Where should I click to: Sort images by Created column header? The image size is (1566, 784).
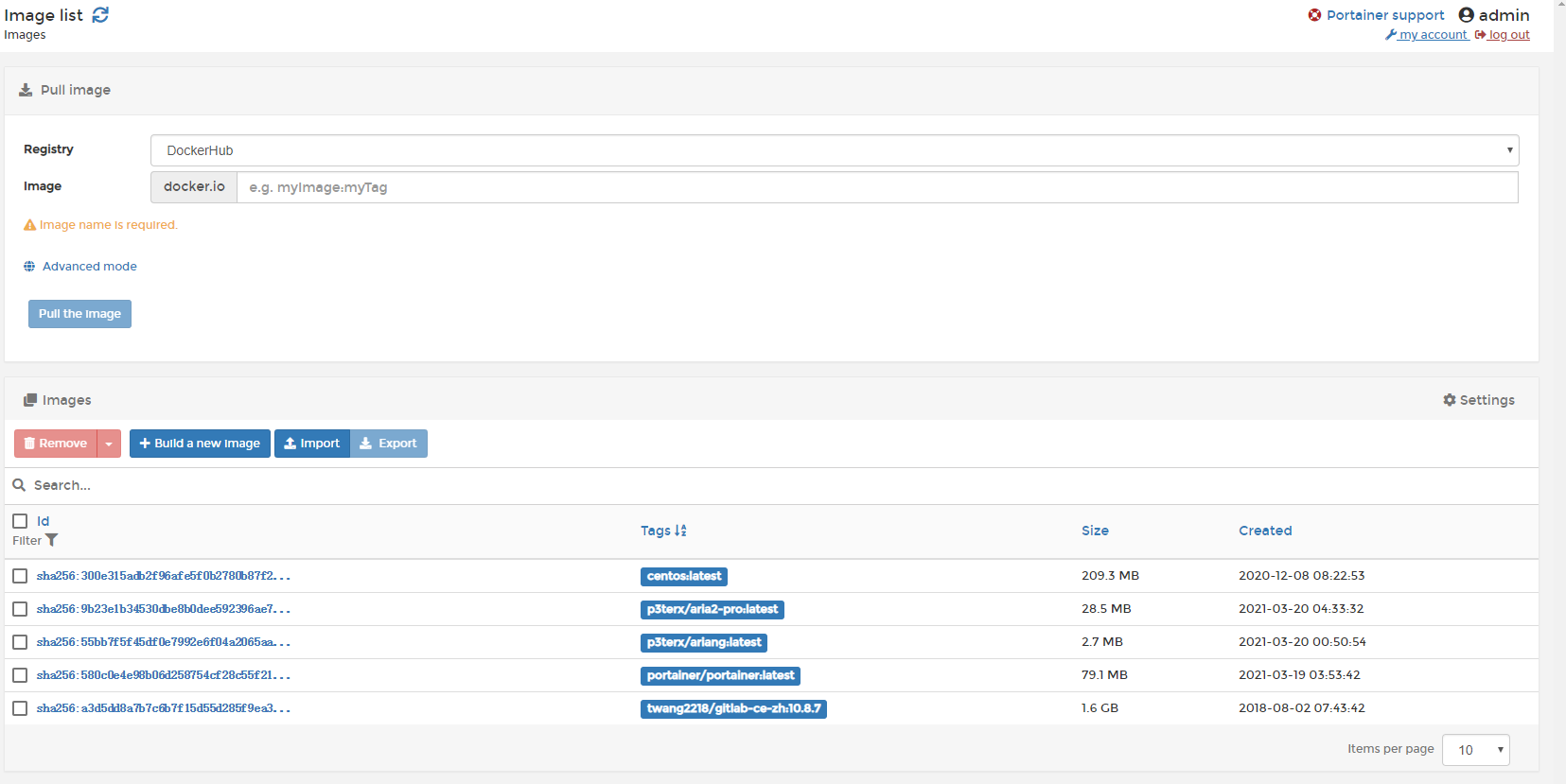coord(1264,531)
